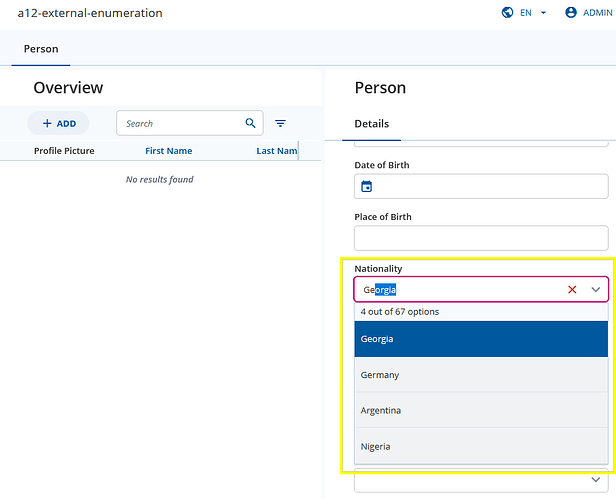The image size is (616, 499).
Task: Select Nigeria from the options list
Action: click(x=481, y=446)
